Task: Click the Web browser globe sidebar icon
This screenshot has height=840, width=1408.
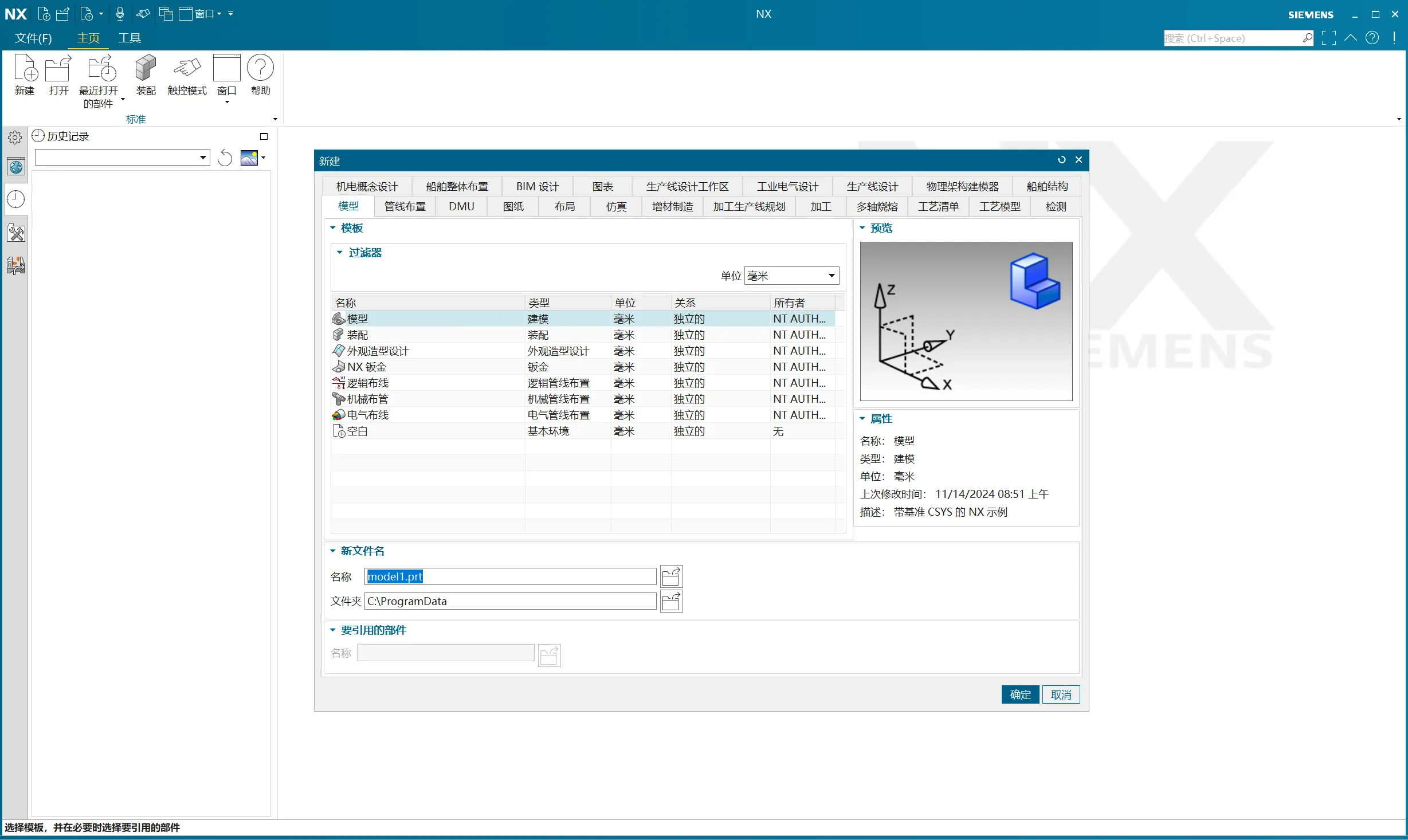Action: coord(16,167)
